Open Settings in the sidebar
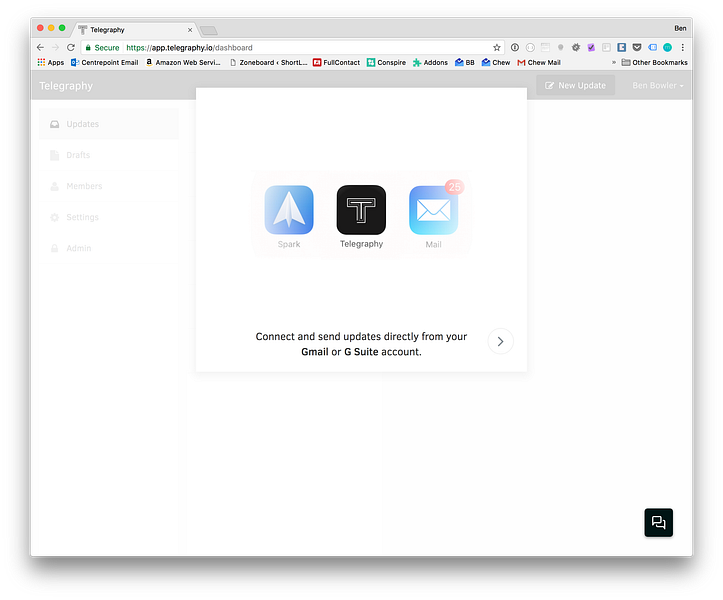 click(109, 217)
